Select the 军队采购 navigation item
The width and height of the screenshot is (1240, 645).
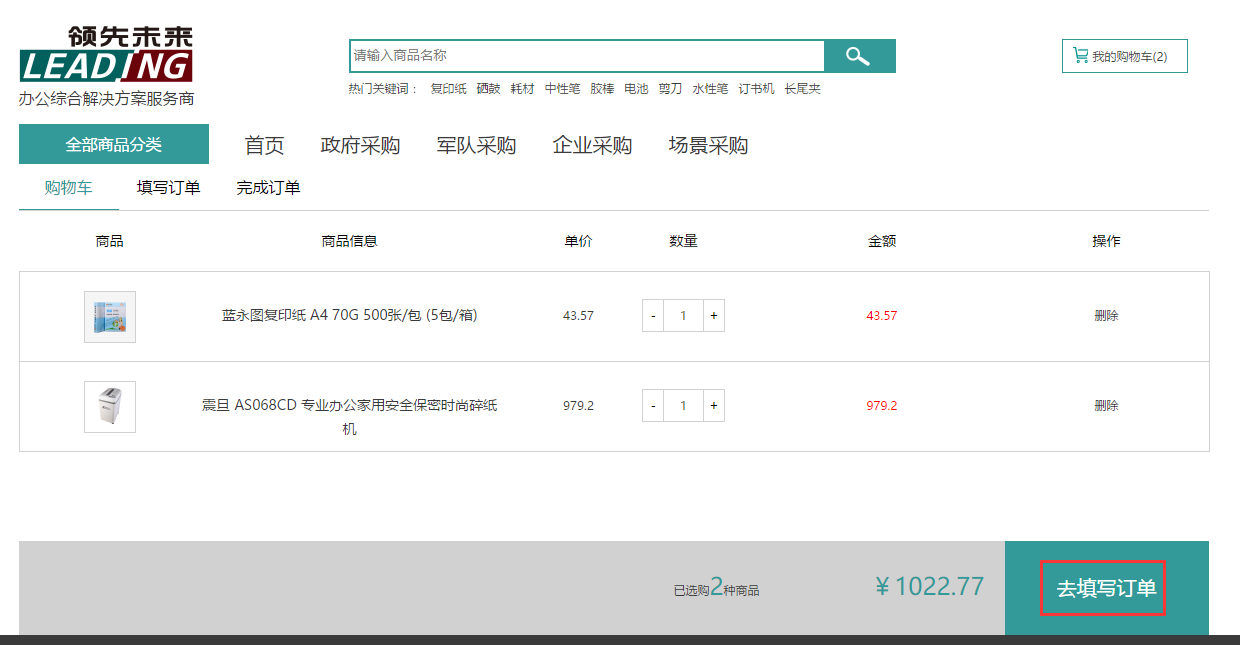click(476, 146)
